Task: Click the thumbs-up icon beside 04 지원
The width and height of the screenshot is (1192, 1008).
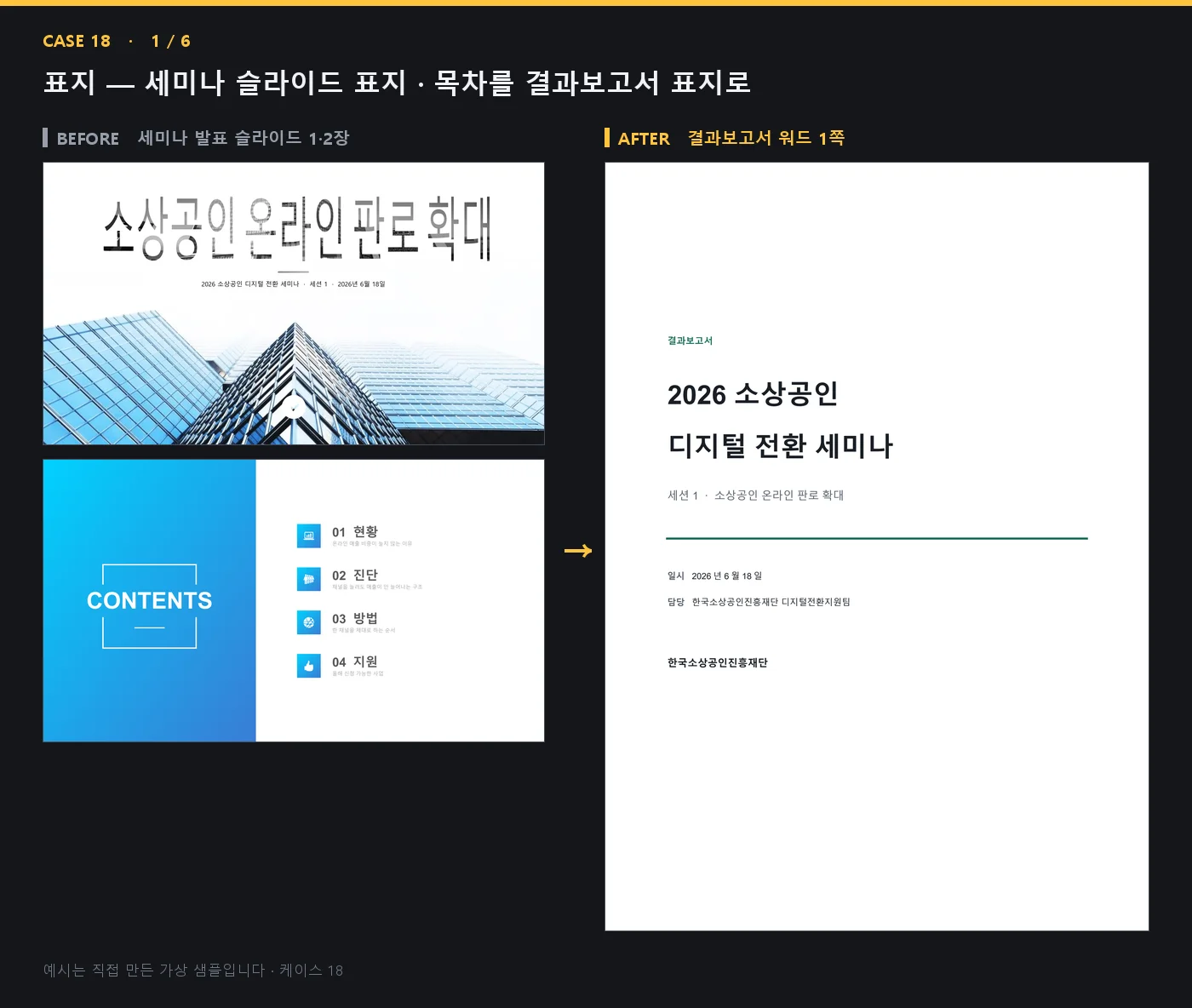Action: pos(309,666)
